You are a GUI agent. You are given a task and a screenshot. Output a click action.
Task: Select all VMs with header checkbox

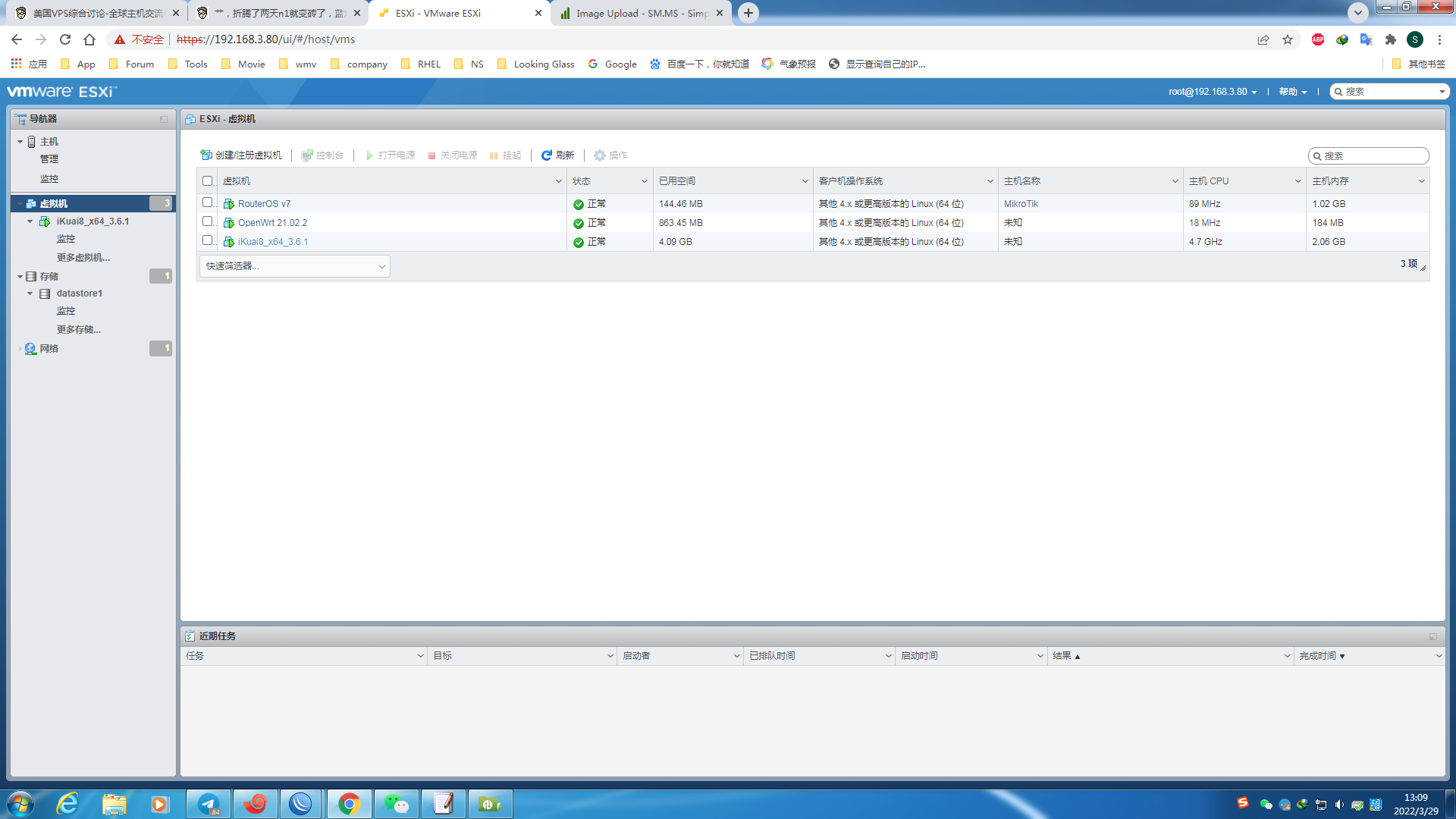click(208, 181)
